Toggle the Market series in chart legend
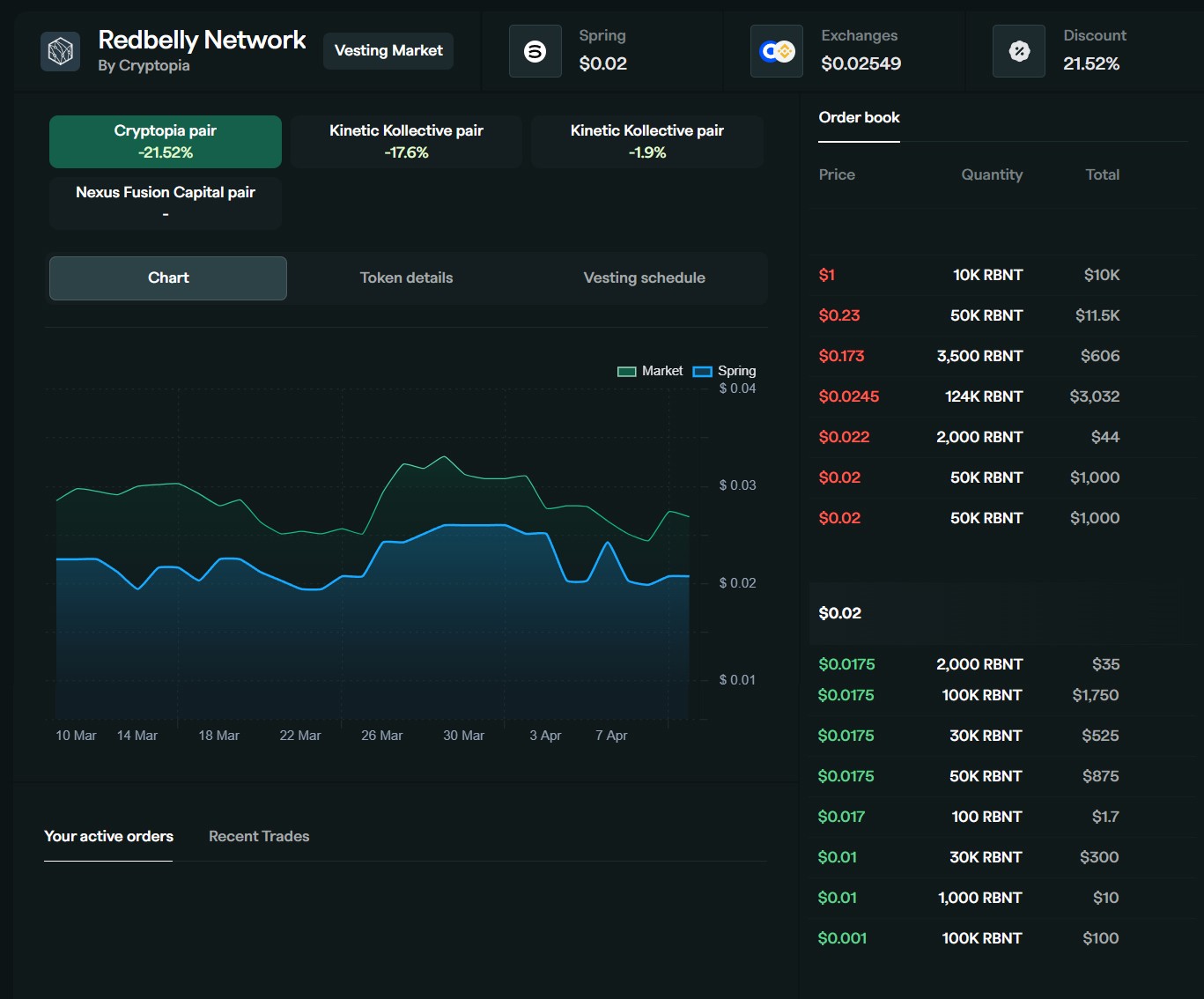 650,371
